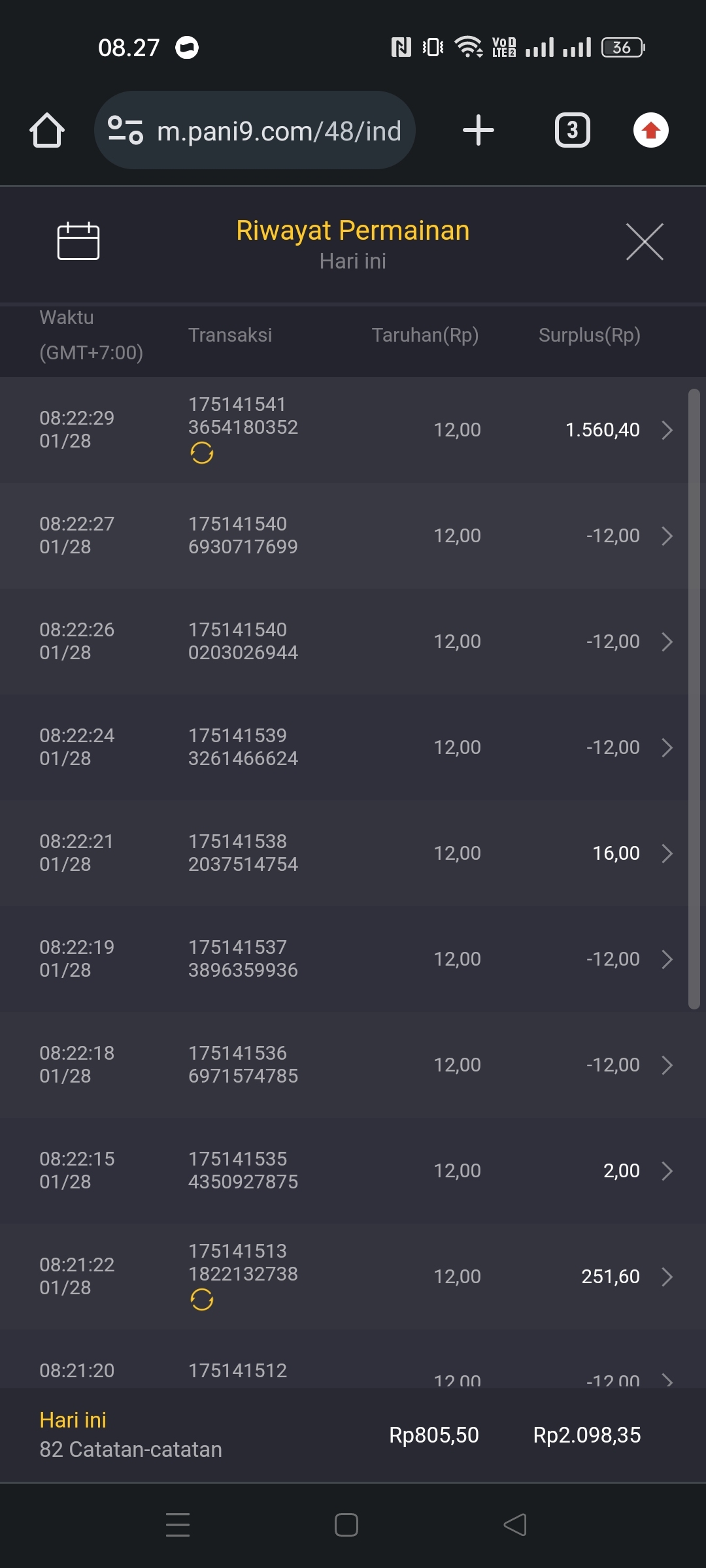Open the calendar date picker icon
Image resolution: width=706 pixels, height=1568 pixels.
78,241
